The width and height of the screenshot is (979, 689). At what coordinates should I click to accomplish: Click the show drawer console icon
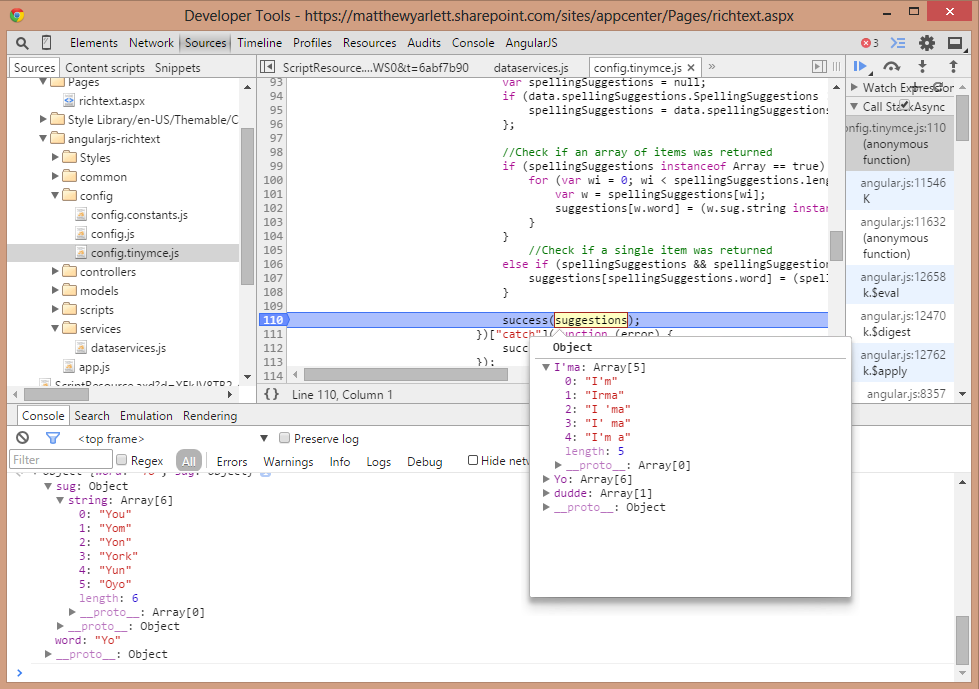point(898,43)
